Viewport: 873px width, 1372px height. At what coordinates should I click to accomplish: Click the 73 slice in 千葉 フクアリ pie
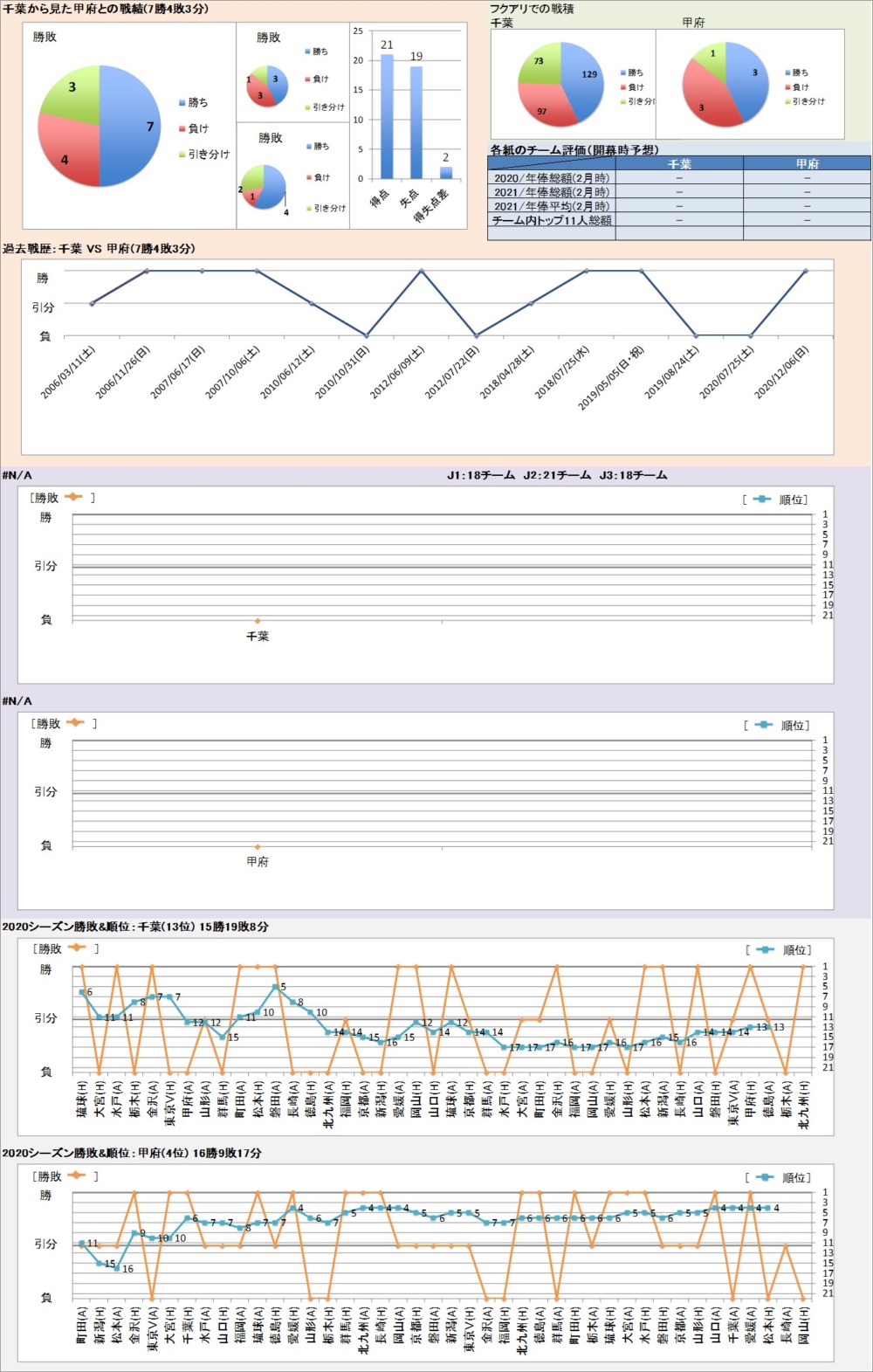pos(539,65)
